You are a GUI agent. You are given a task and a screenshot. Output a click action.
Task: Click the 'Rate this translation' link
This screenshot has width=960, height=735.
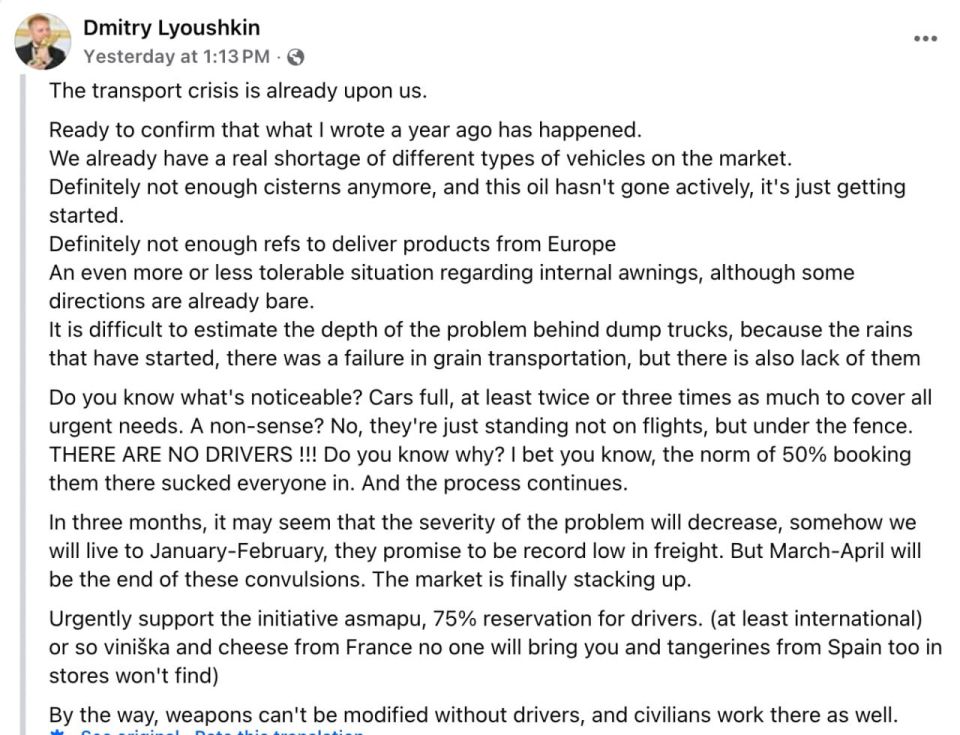(278, 733)
